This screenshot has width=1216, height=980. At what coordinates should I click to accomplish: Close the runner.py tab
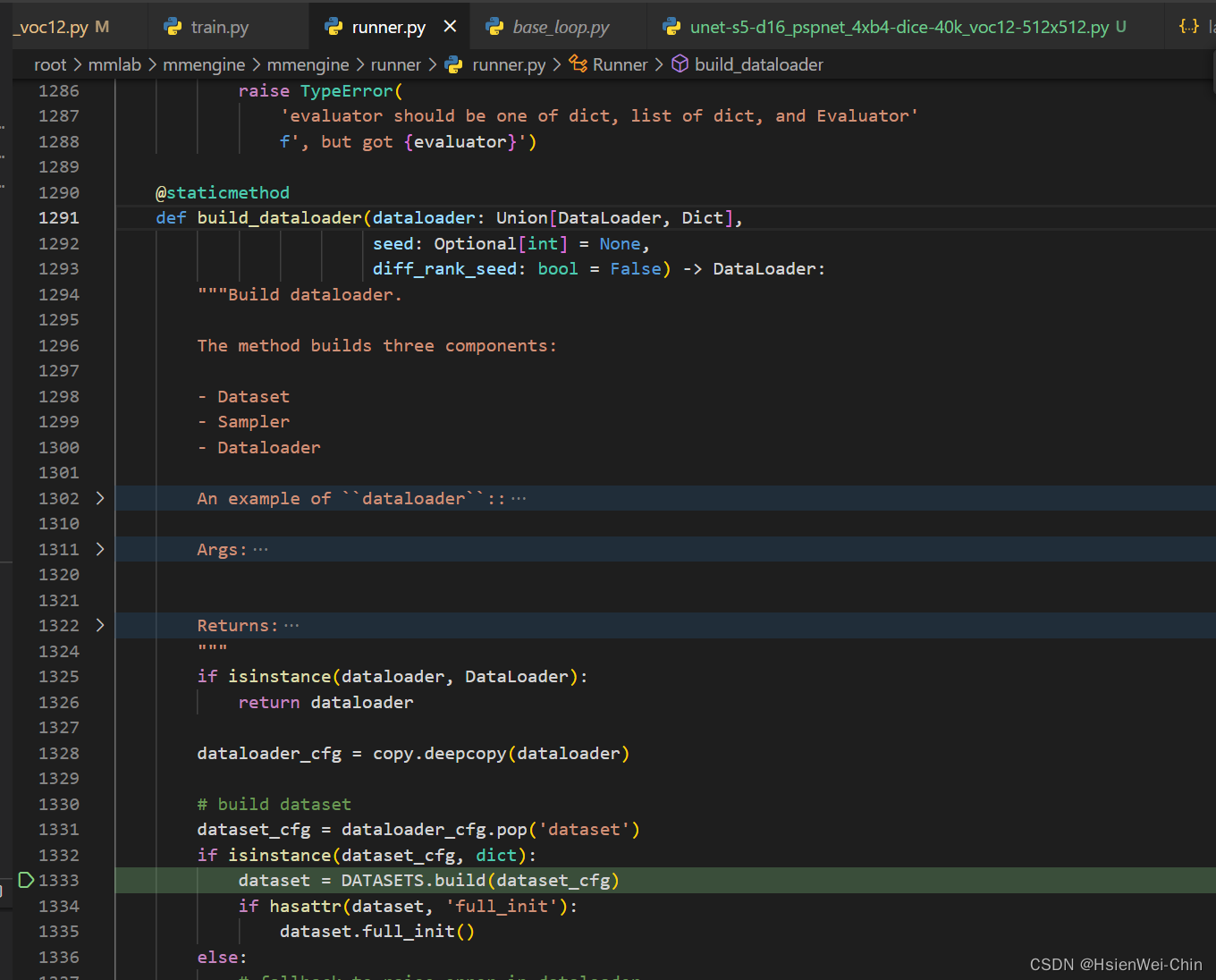pyautogui.click(x=450, y=27)
